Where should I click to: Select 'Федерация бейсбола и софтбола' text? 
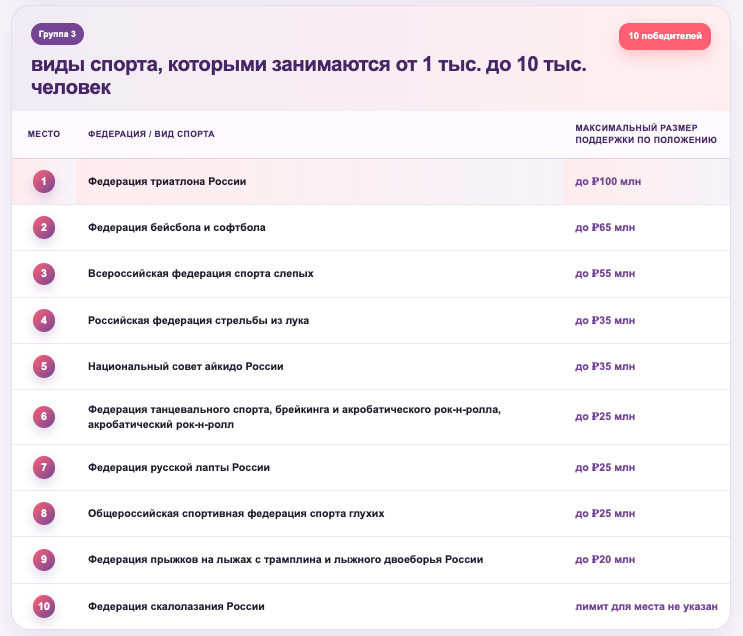[x=176, y=227]
